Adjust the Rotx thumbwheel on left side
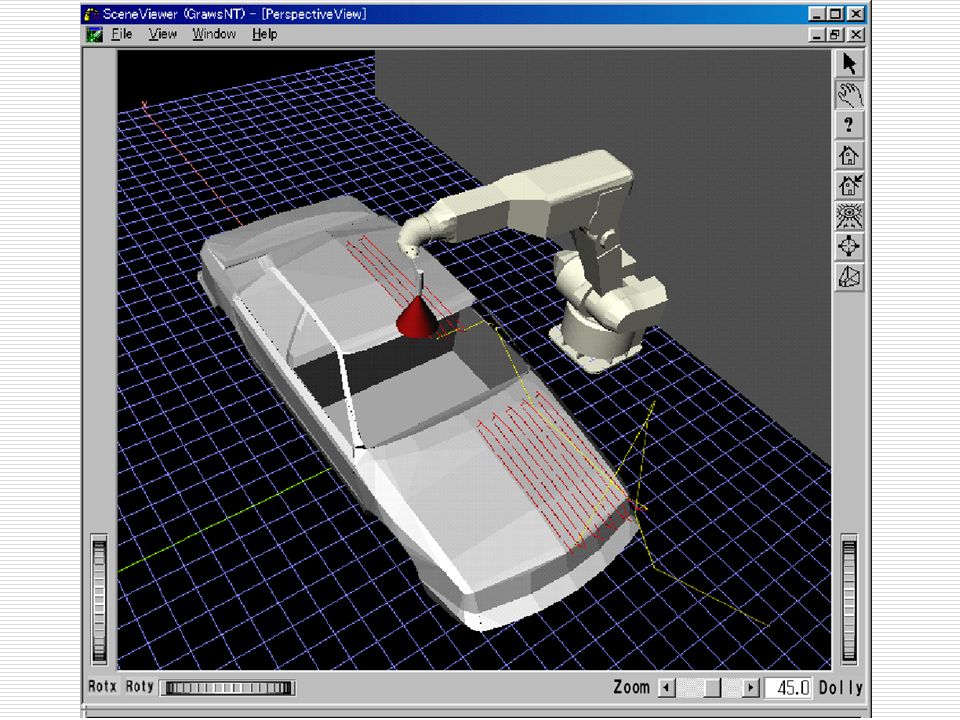The image size is (960, 720). point(99,601)
